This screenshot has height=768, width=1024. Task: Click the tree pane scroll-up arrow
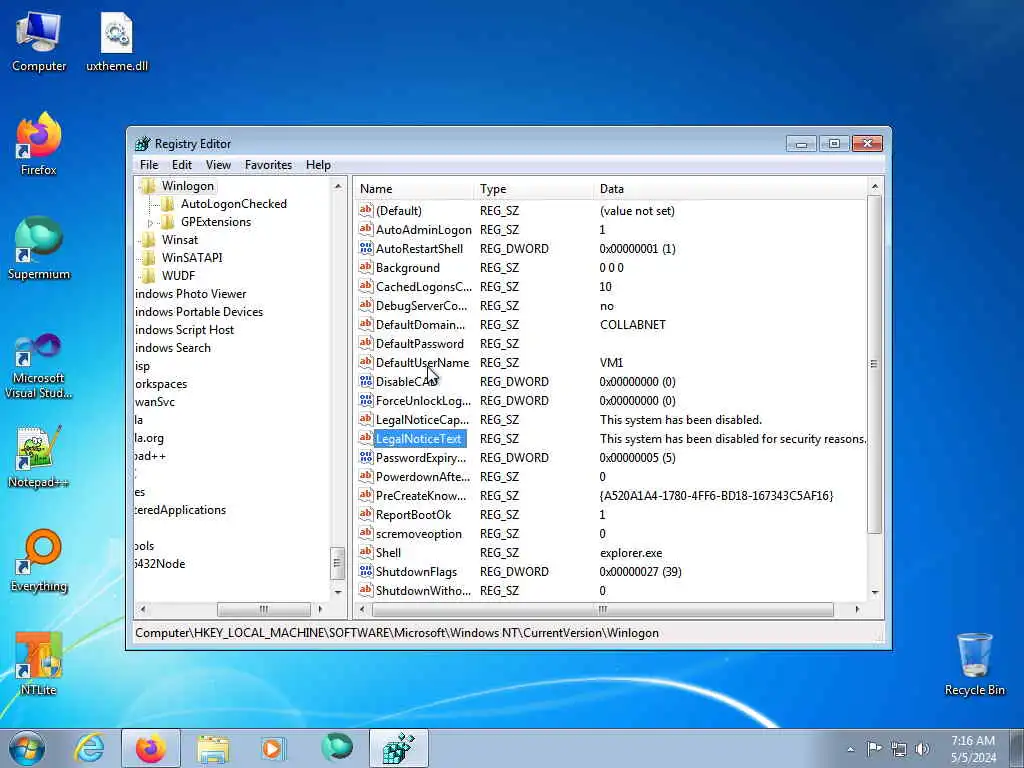tap(338, 187)
